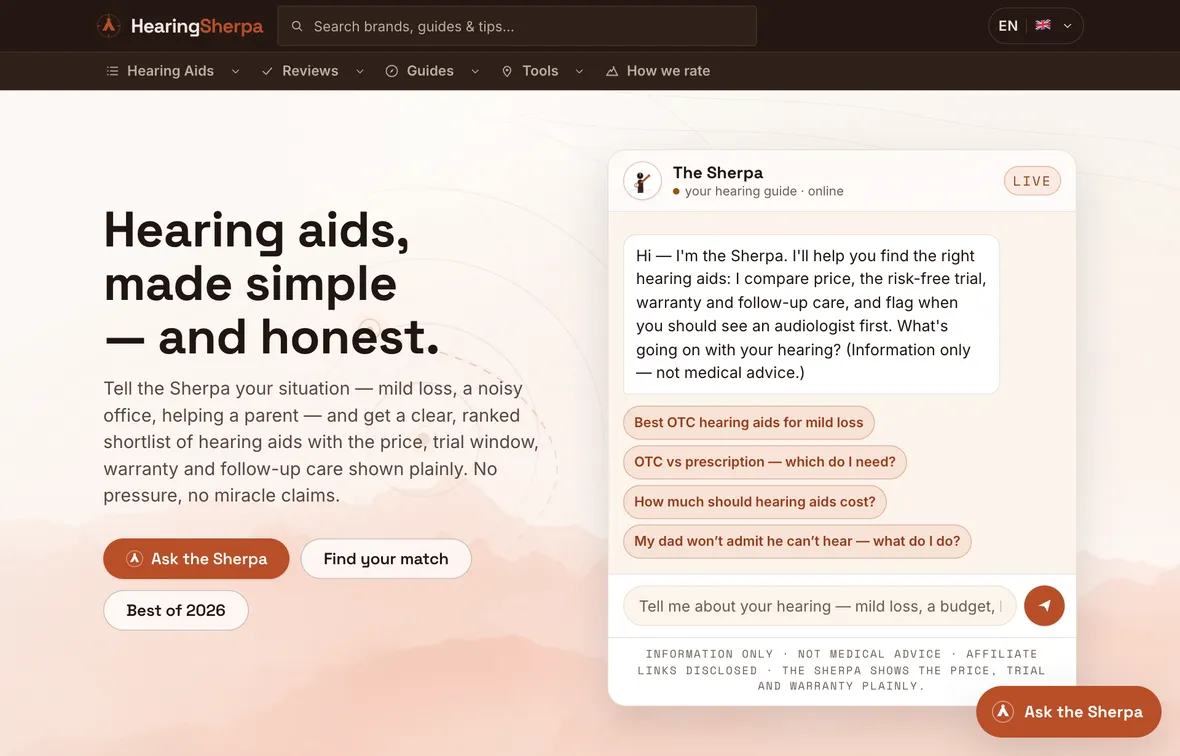This screenshot has height=756, width=1180.
Task: Open the HearingSherpa home link text
Action: (196, 26)
